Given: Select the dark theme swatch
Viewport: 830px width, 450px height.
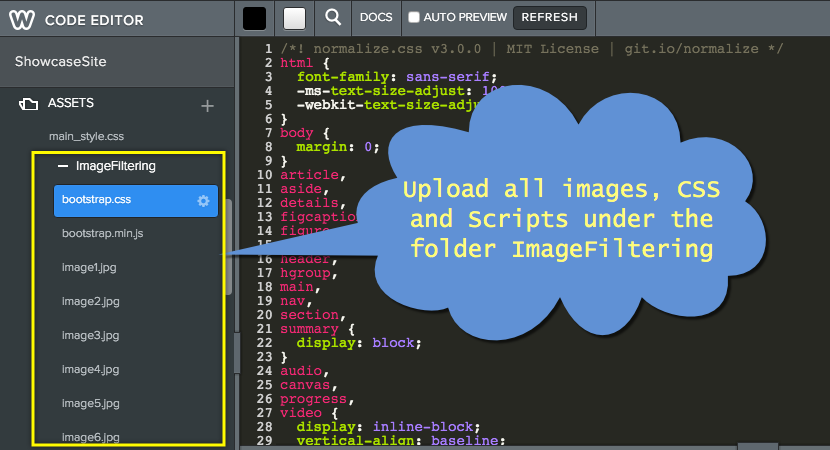Looking at the screenshot, I should (255, 18).
